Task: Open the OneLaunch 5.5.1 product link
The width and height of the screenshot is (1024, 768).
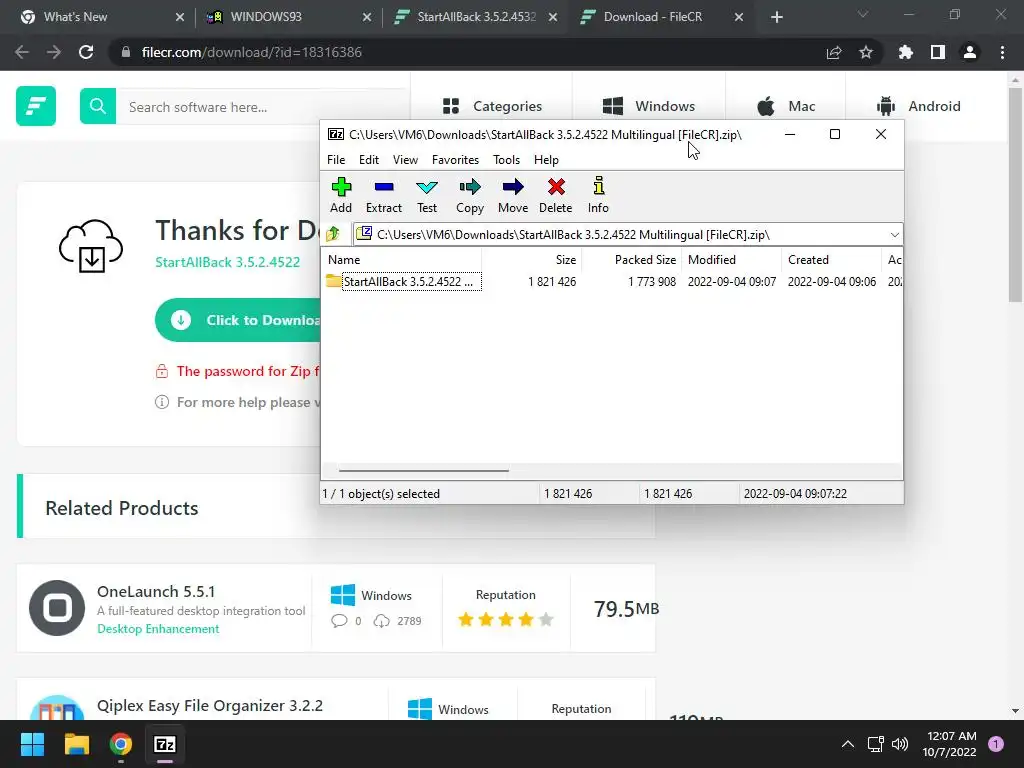Action: pos(156,592)
